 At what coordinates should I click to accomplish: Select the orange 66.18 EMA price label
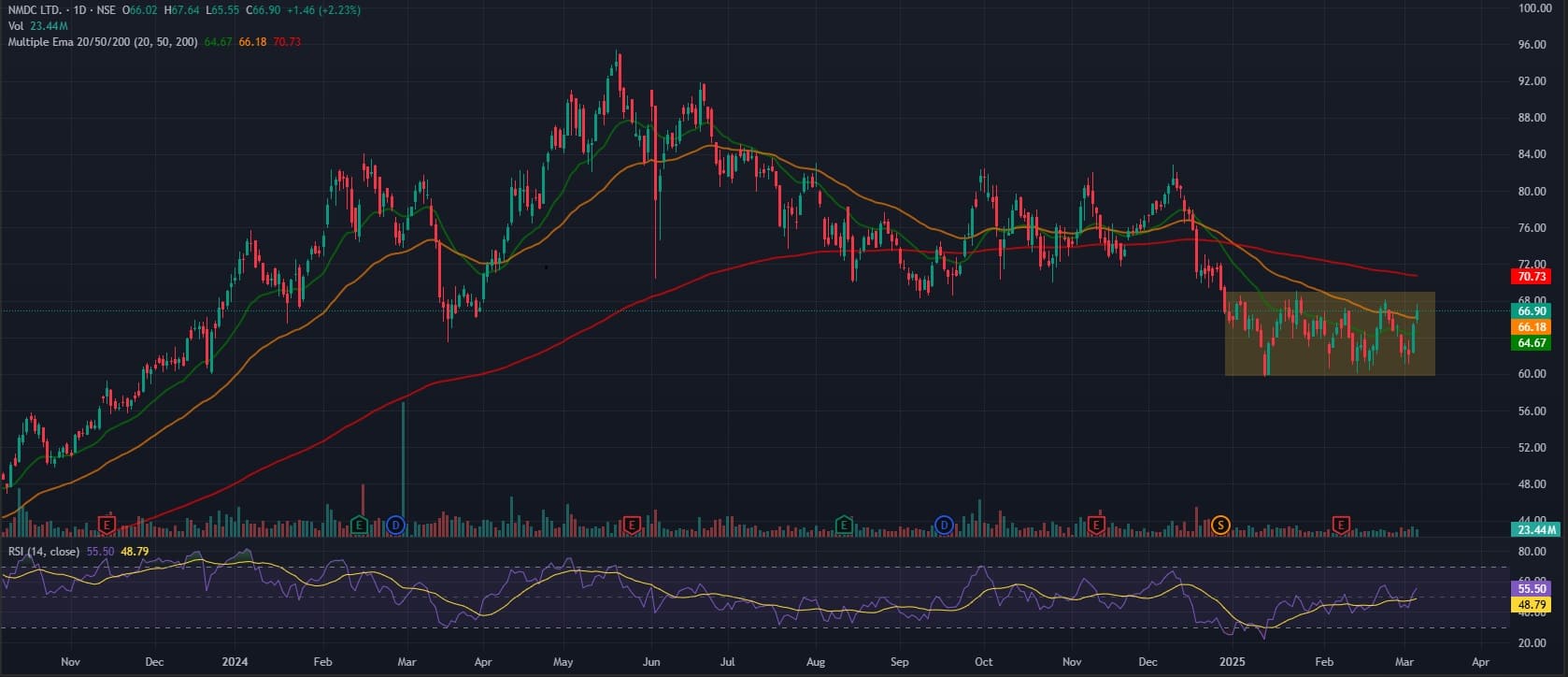coord(1532,327)
